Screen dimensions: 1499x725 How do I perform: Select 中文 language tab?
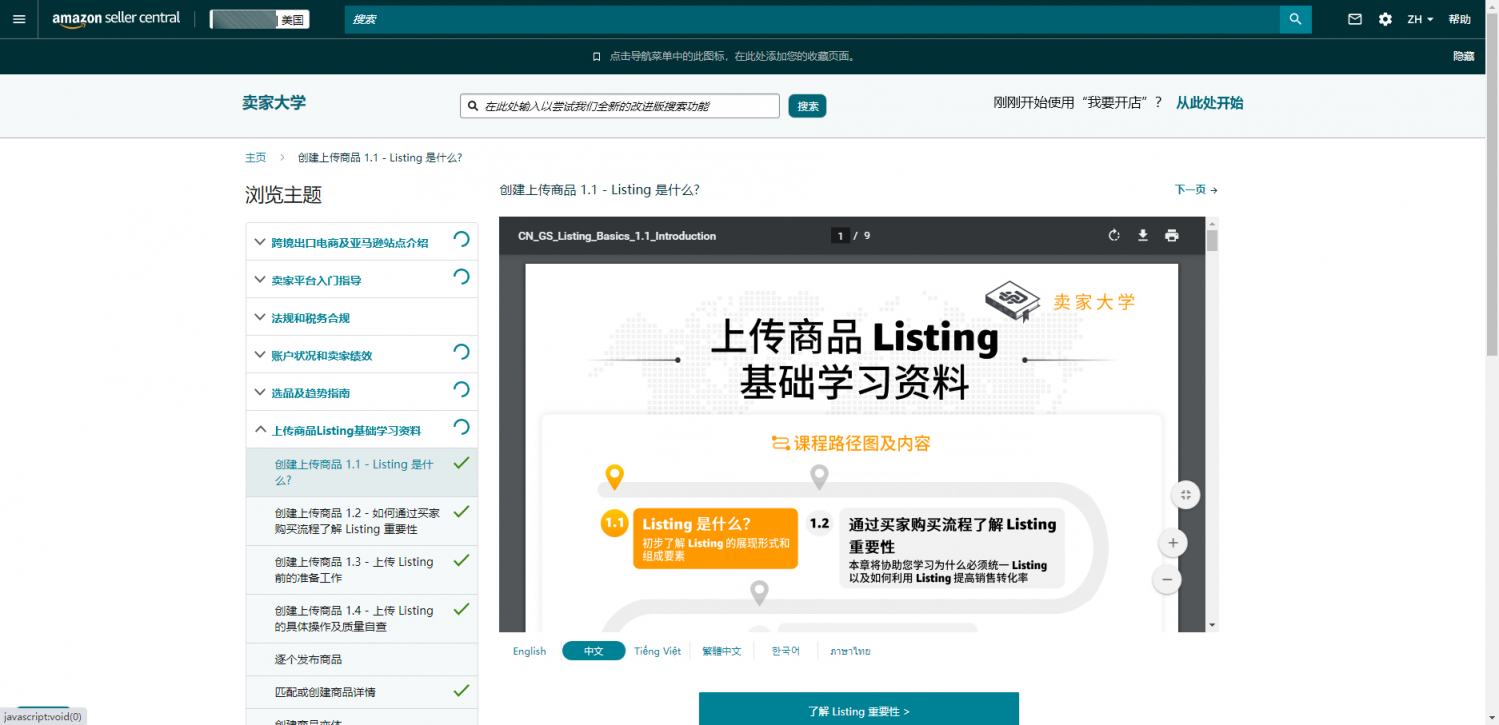594,651
